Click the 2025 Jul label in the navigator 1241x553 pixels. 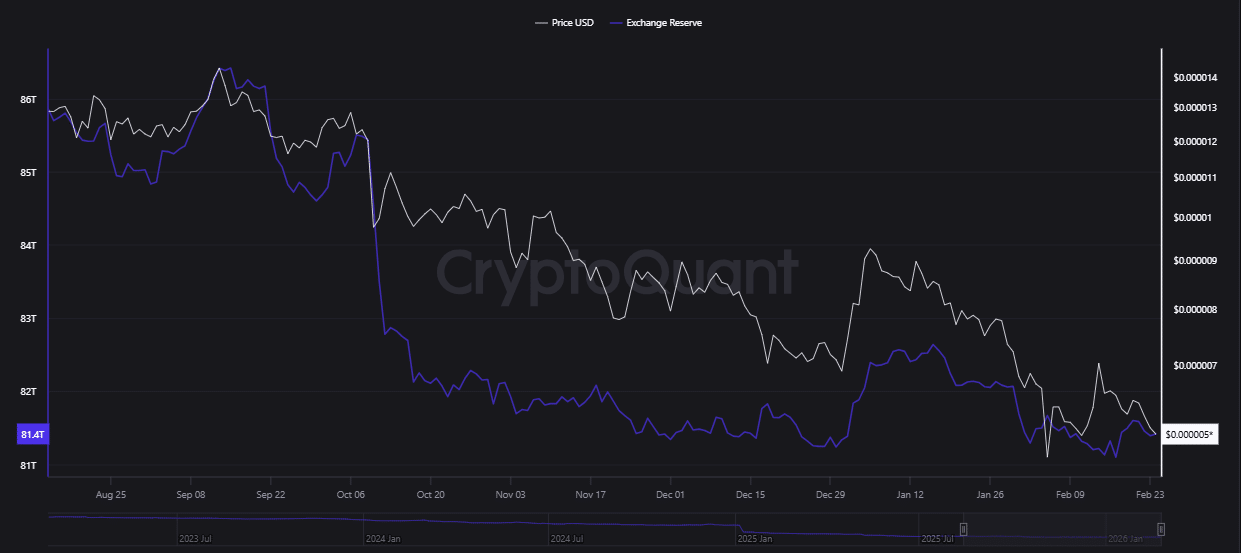(940, 538)
